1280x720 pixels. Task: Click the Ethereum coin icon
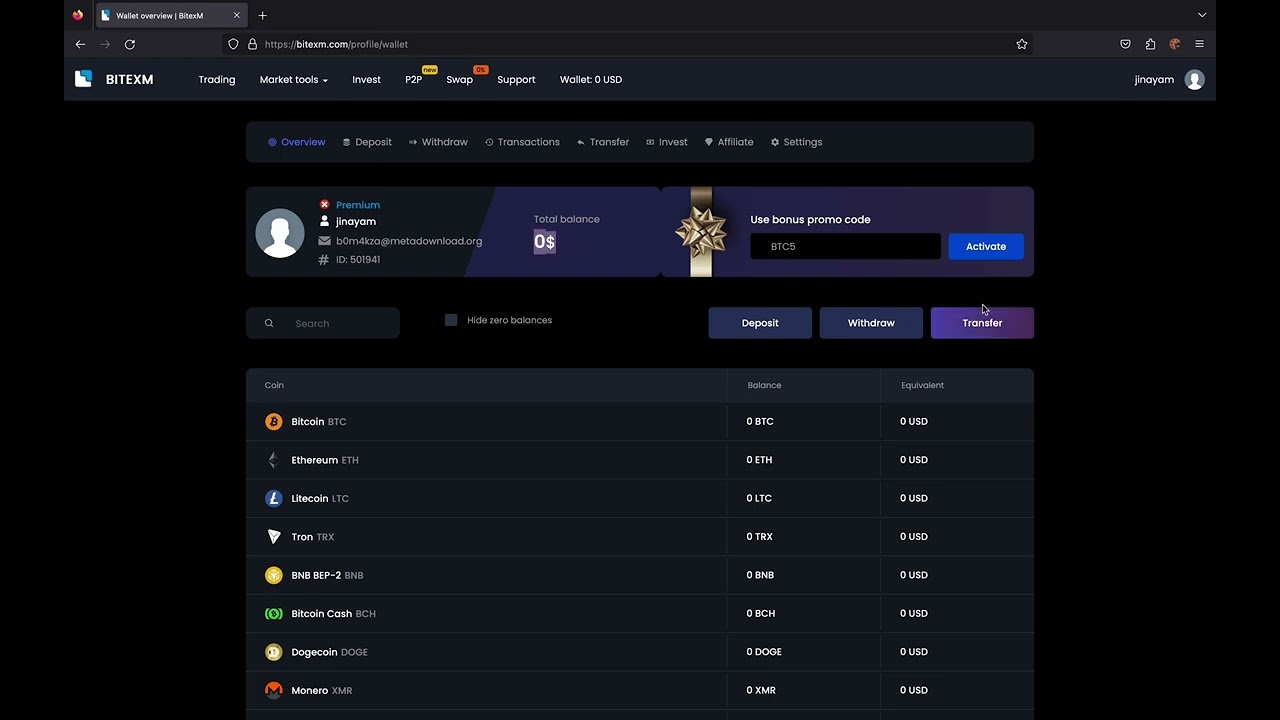[273, 460]
